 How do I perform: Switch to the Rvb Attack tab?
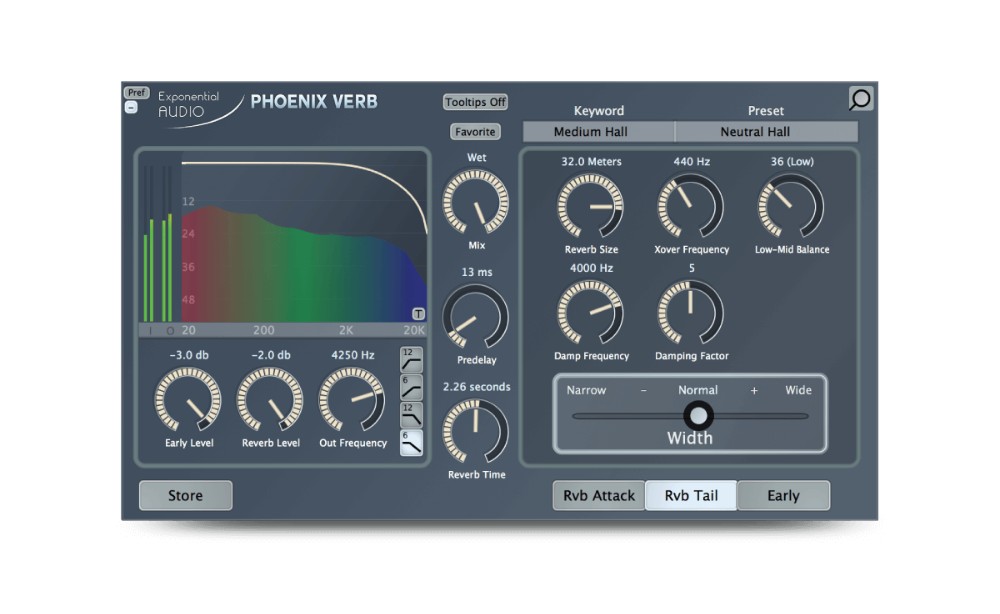[599, 496]
